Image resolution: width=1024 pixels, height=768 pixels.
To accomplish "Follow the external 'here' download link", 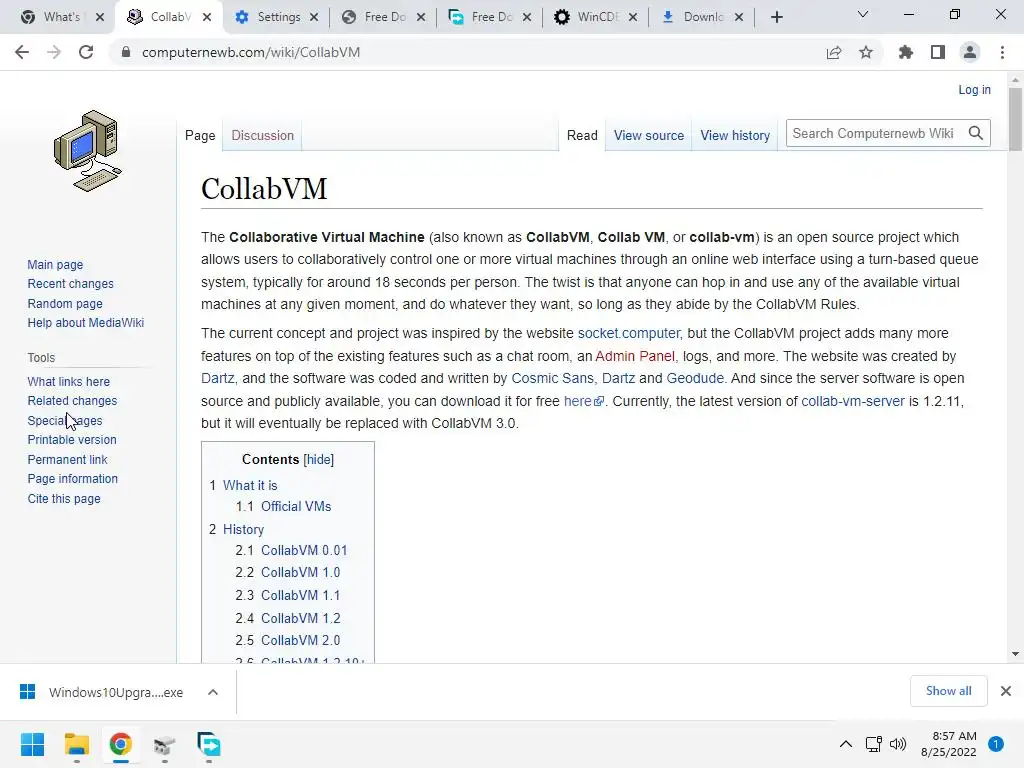I will [x=583, y=401].
